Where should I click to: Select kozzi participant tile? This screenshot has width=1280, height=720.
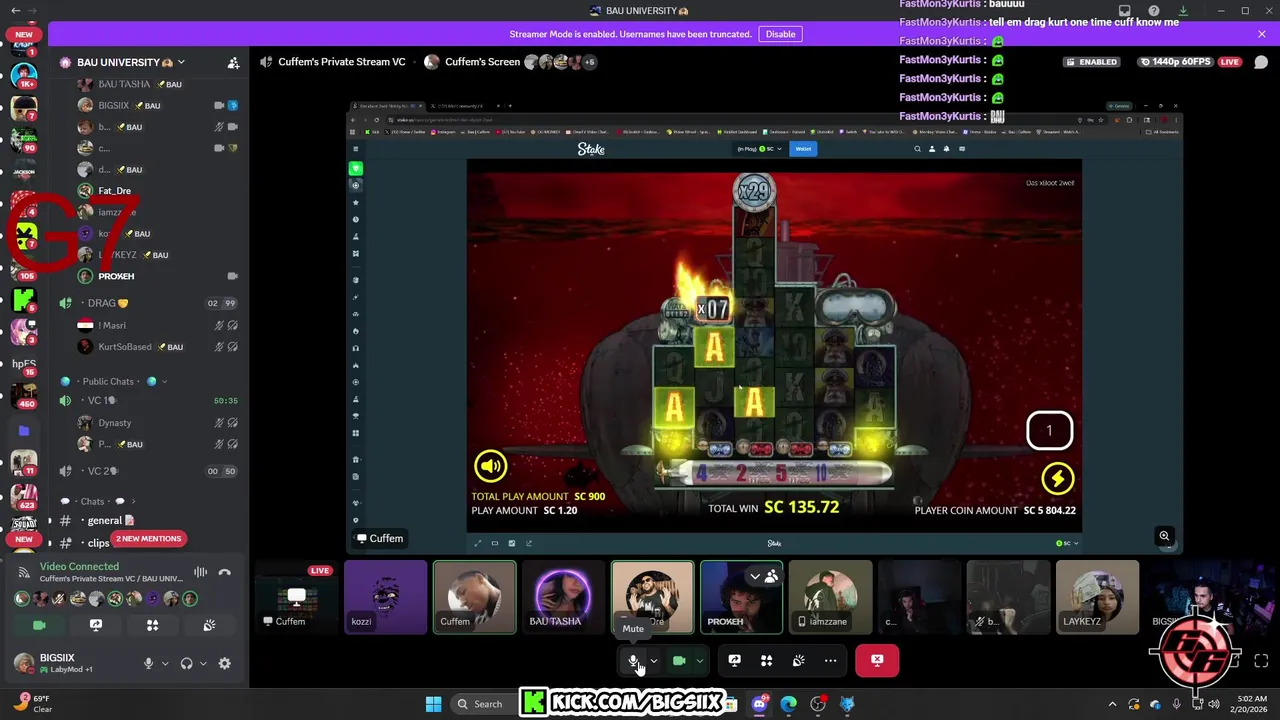386,597
